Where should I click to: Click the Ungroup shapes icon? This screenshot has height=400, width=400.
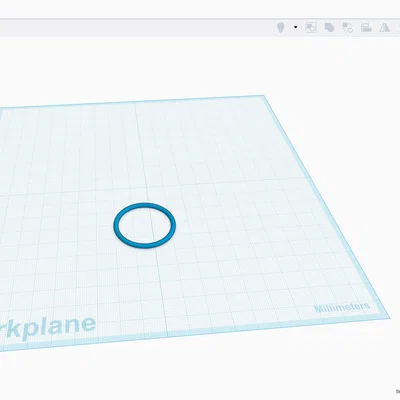tap(348, 27)
